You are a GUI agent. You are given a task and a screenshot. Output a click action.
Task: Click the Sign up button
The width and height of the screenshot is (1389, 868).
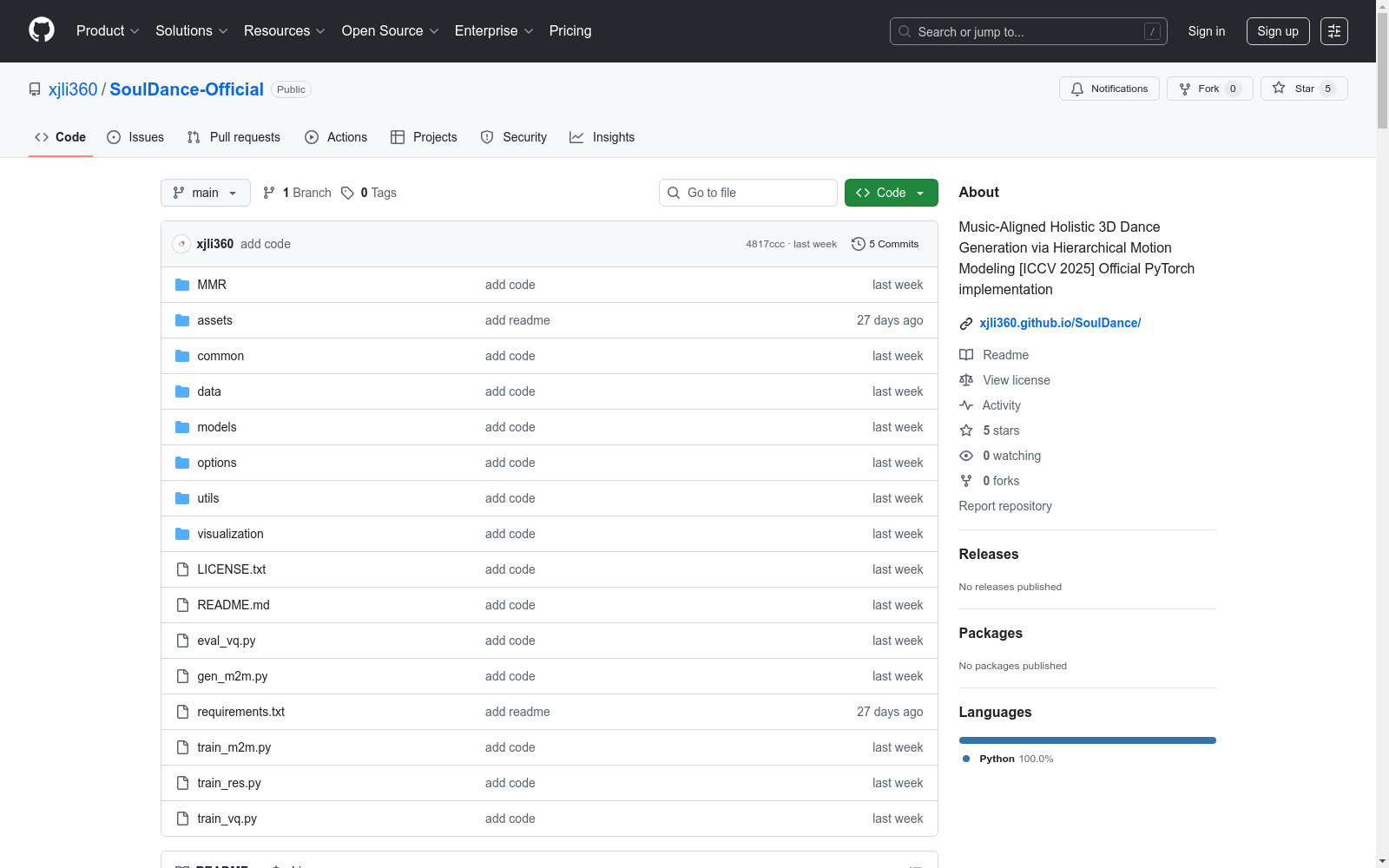point(1278,31)
